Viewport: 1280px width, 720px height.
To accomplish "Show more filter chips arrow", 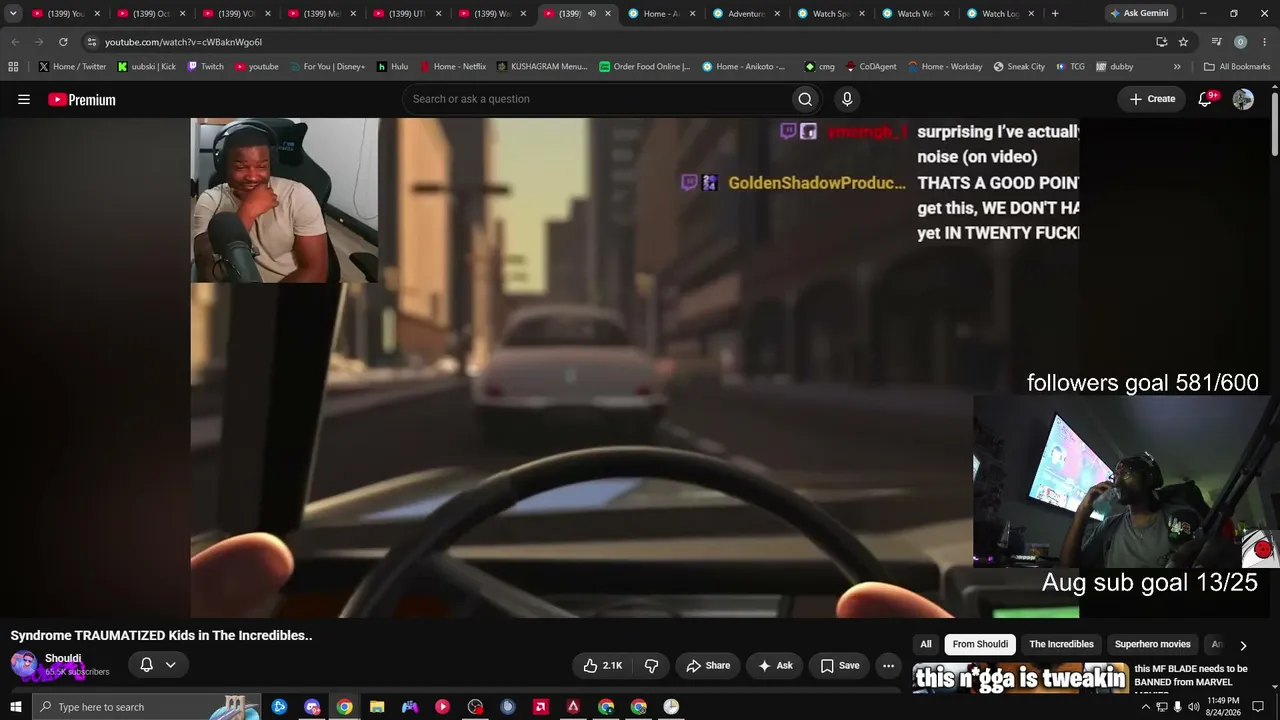I will click(1243, 645).
